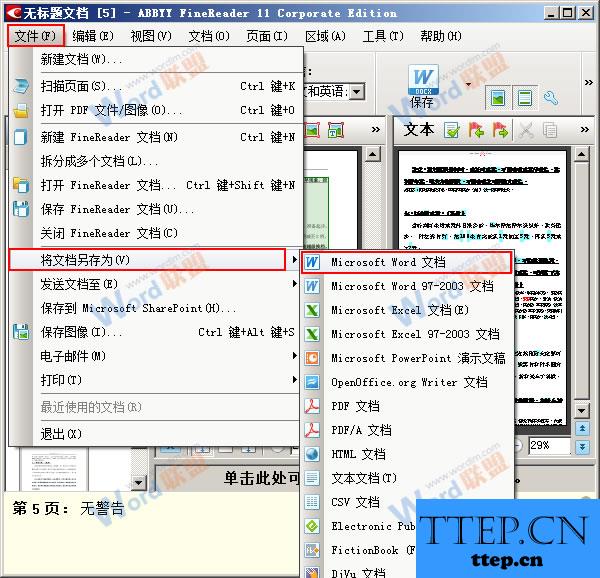600x578 pixels.
Task: Expand image pane toolbar overflow chevron
Action: pyautogui.click(x=375, y=130)
